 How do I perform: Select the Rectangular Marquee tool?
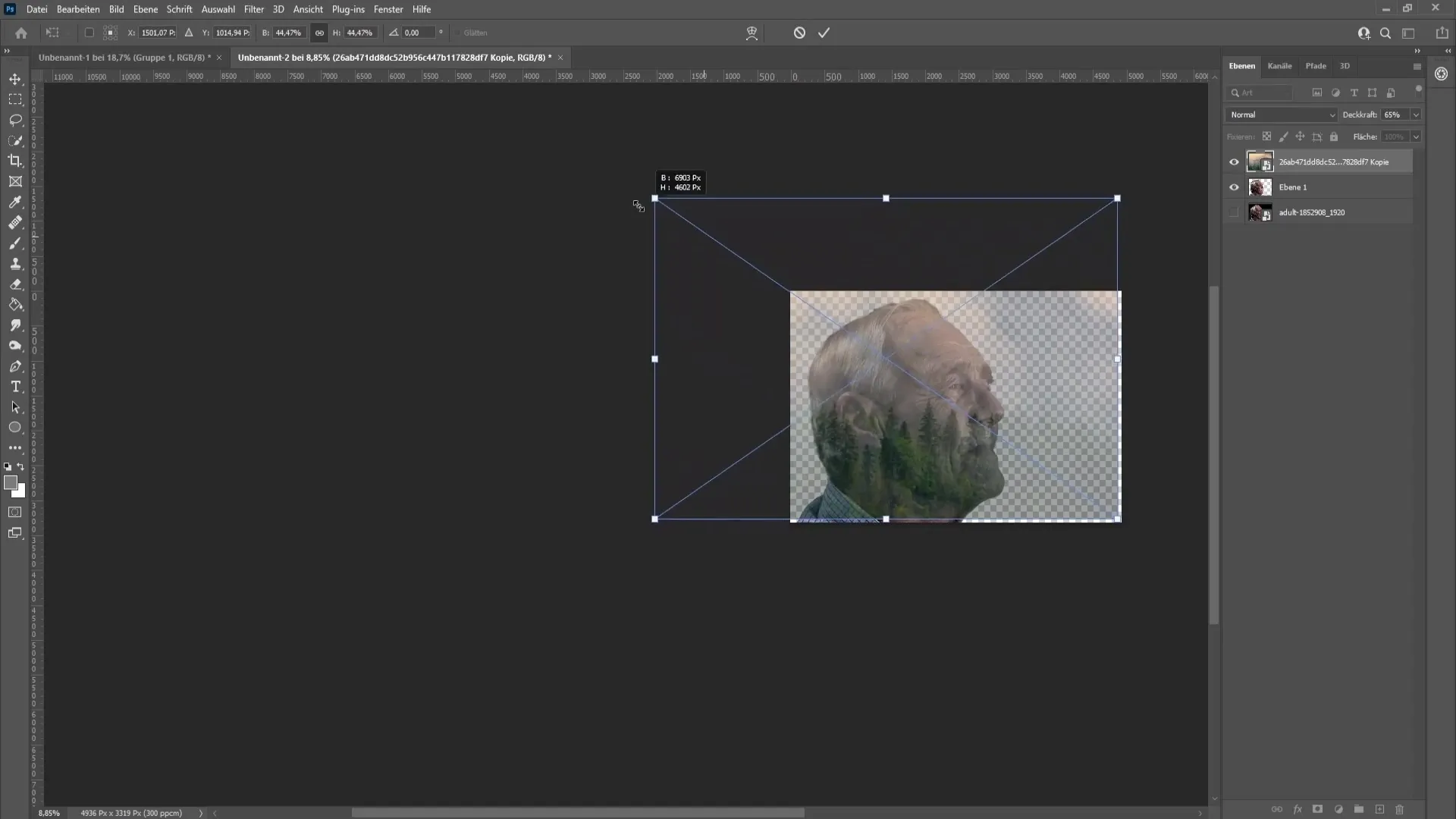(x=15, y=99)
